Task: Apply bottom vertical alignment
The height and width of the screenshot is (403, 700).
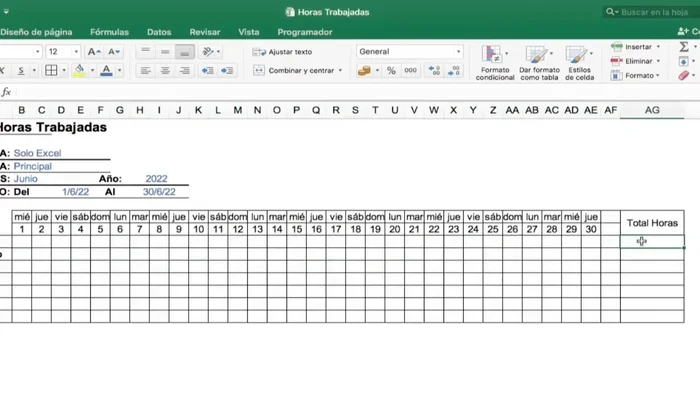Action: tap(184, 52)
